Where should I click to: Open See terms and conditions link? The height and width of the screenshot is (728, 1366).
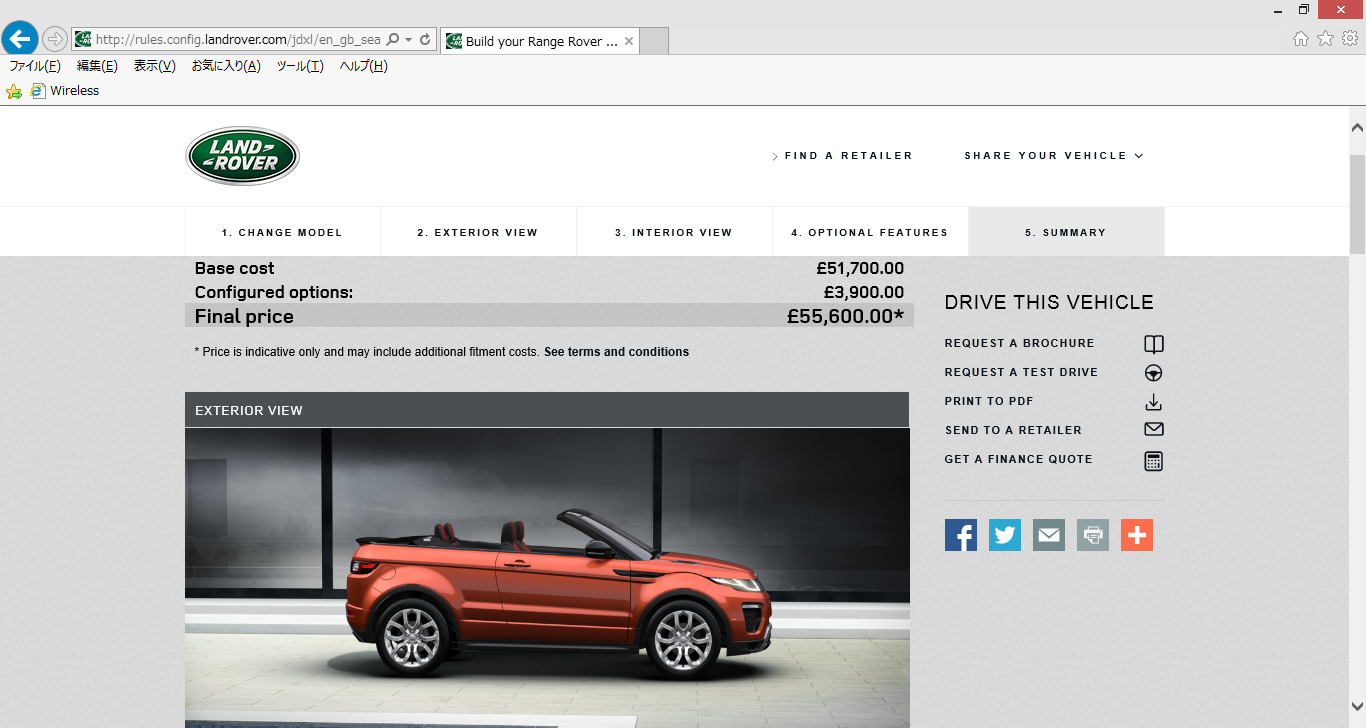tap(616, 352)
